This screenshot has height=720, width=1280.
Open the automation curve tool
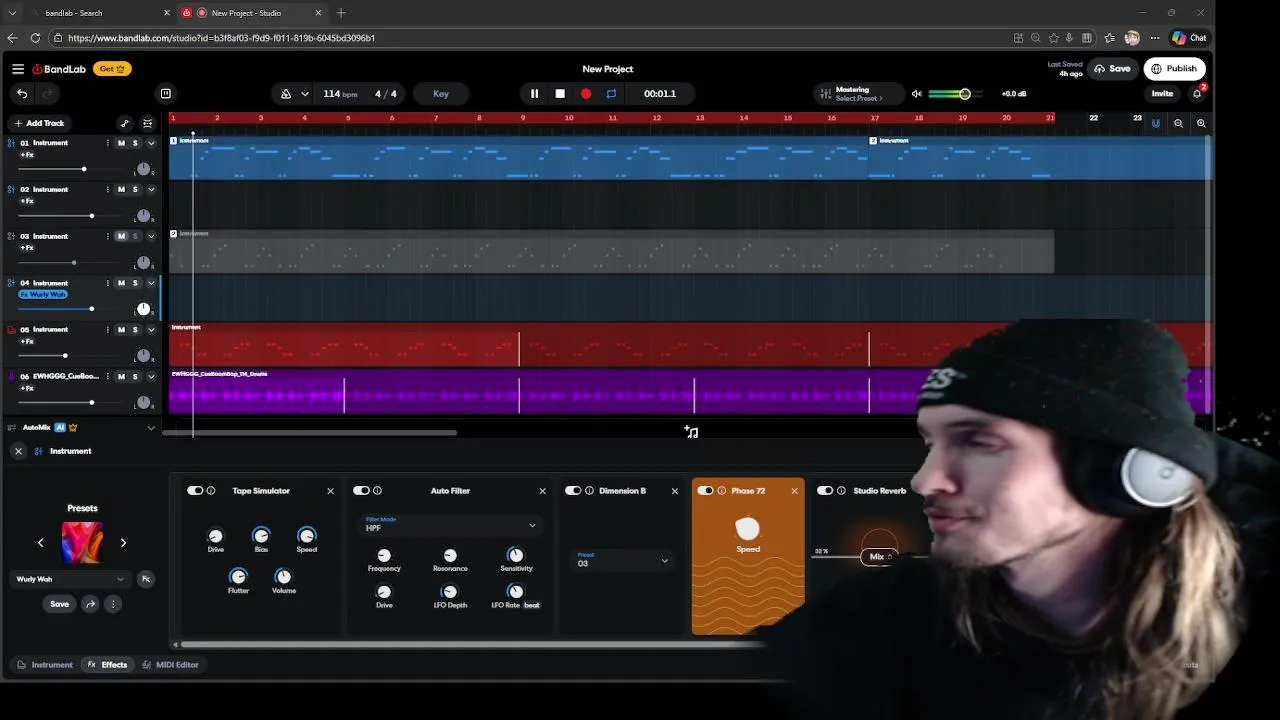(x=124, y=123)
